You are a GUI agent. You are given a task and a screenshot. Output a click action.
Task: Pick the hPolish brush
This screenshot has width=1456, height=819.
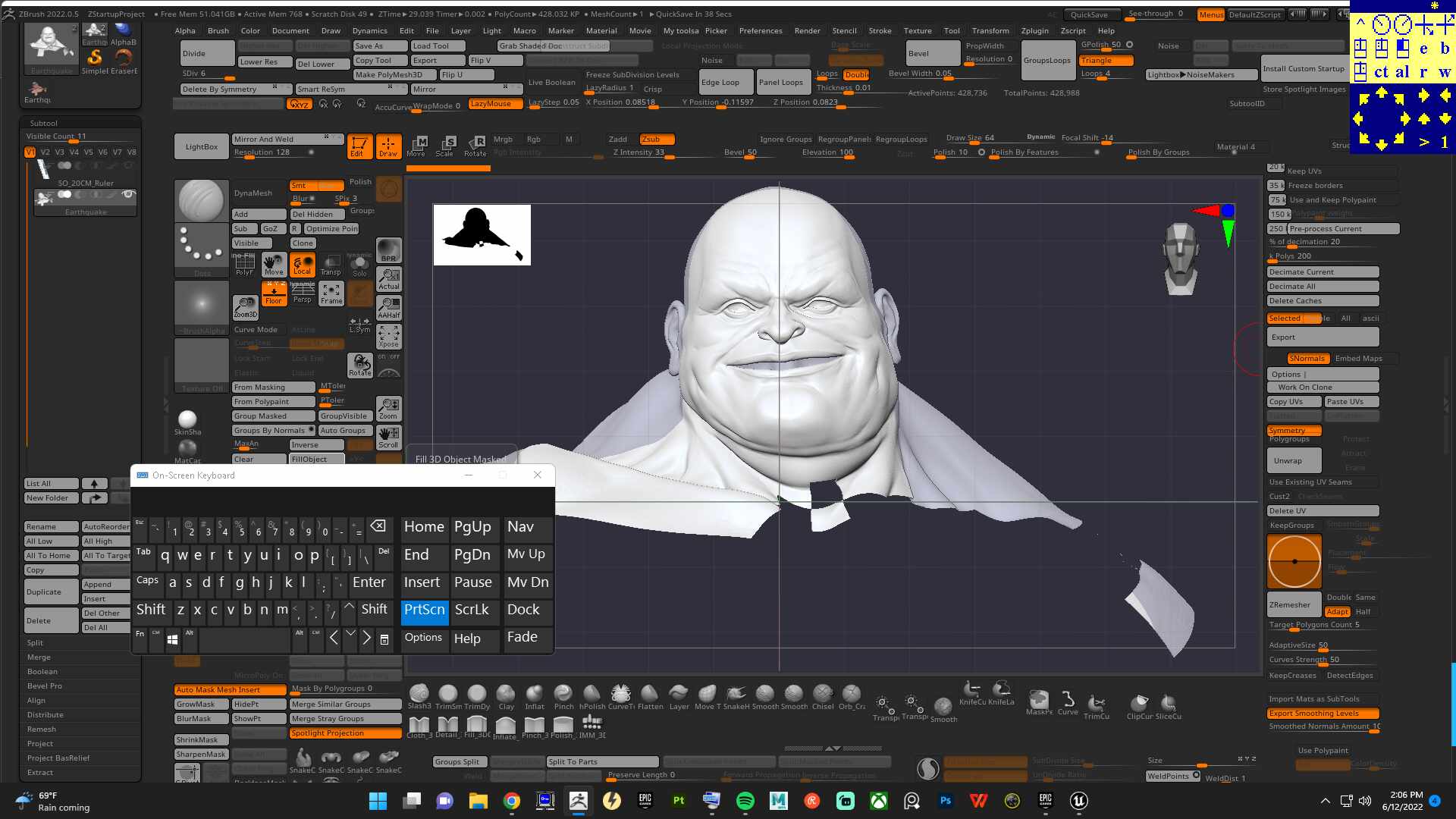coord(592,696)
